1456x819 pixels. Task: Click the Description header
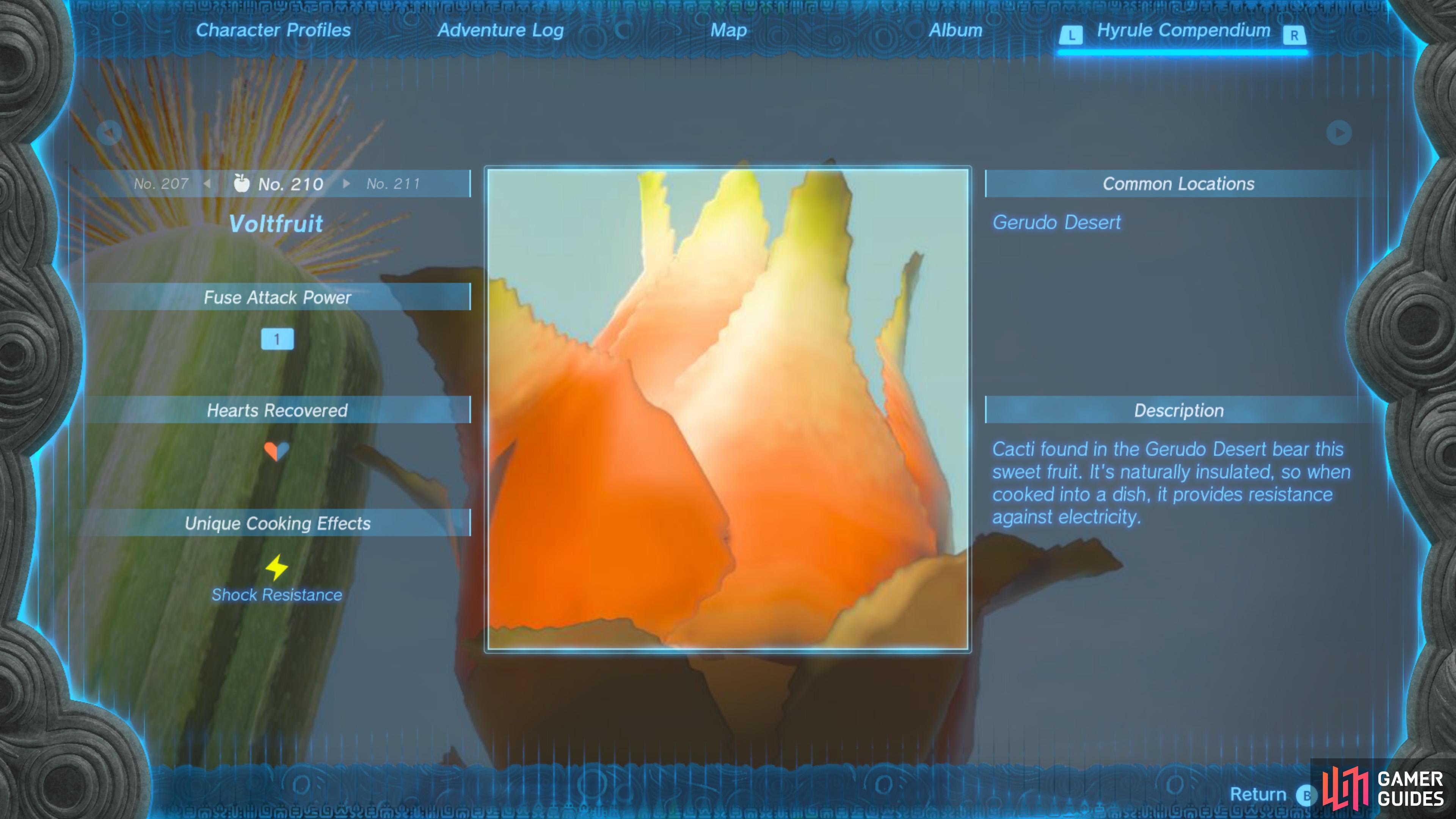1178,410
